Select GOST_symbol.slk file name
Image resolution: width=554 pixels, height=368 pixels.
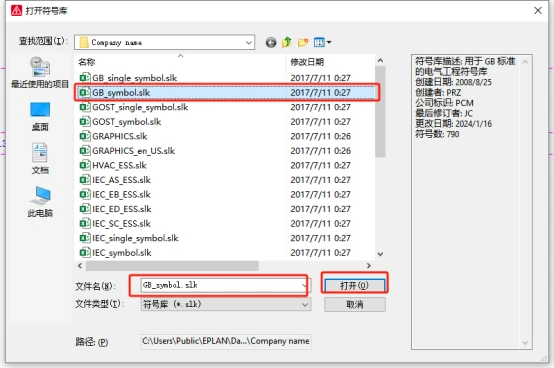126,122
